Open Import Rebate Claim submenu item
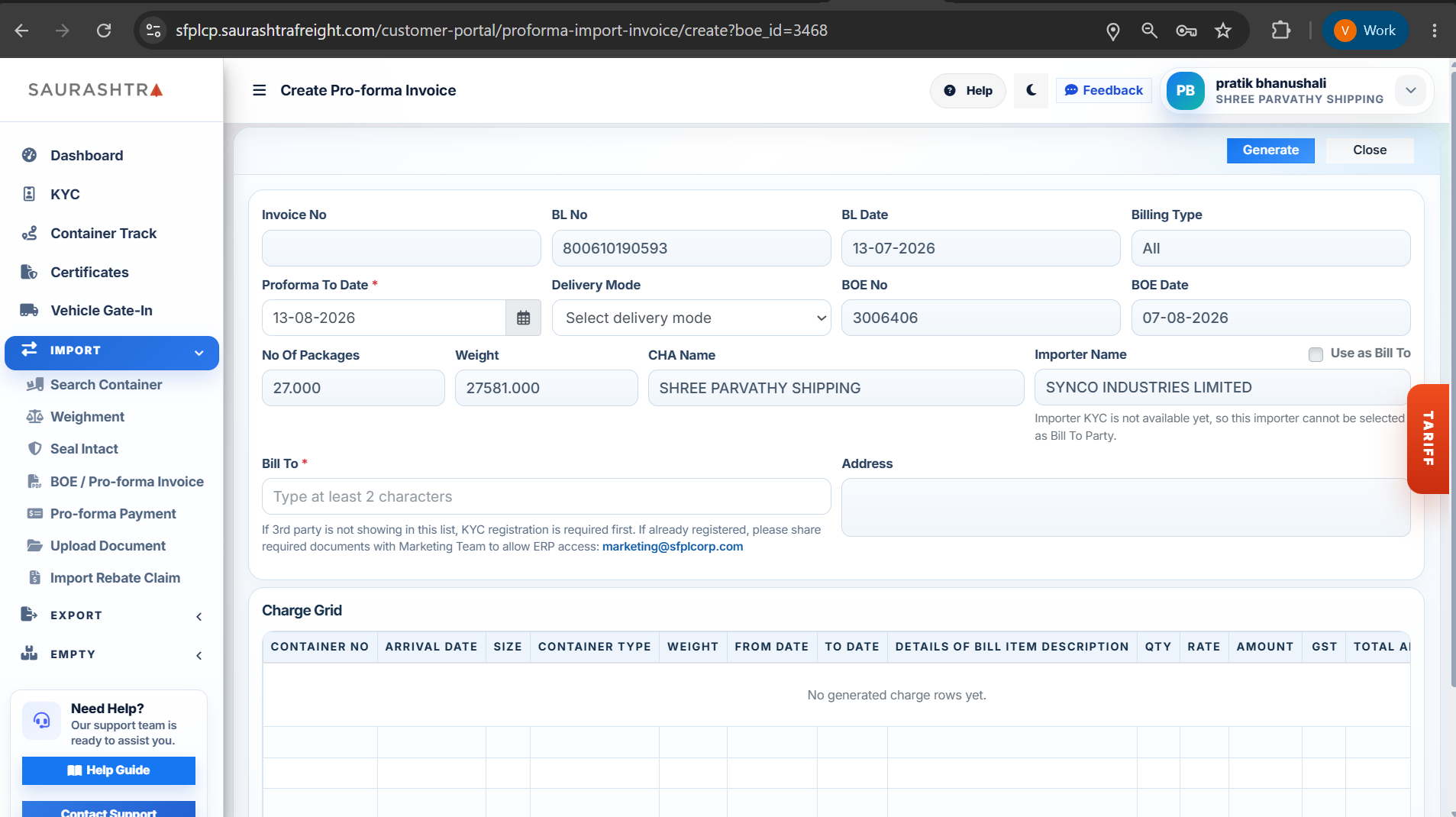 coord(115,578)
